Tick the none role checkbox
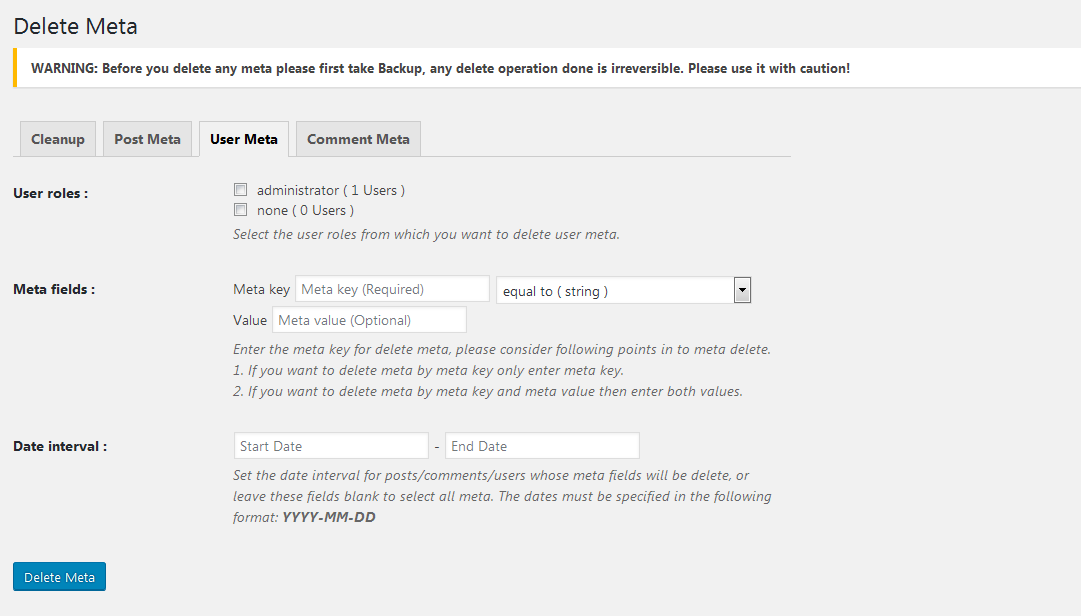1081x616 pixels. pos(240,210)
